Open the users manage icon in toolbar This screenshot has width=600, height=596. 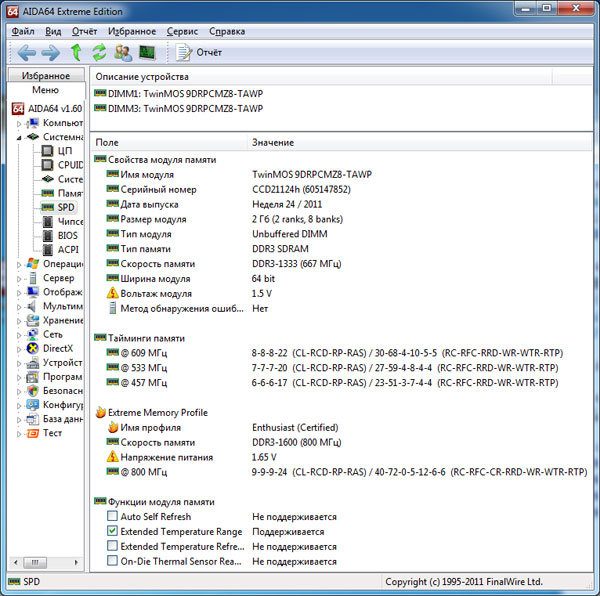123,52
